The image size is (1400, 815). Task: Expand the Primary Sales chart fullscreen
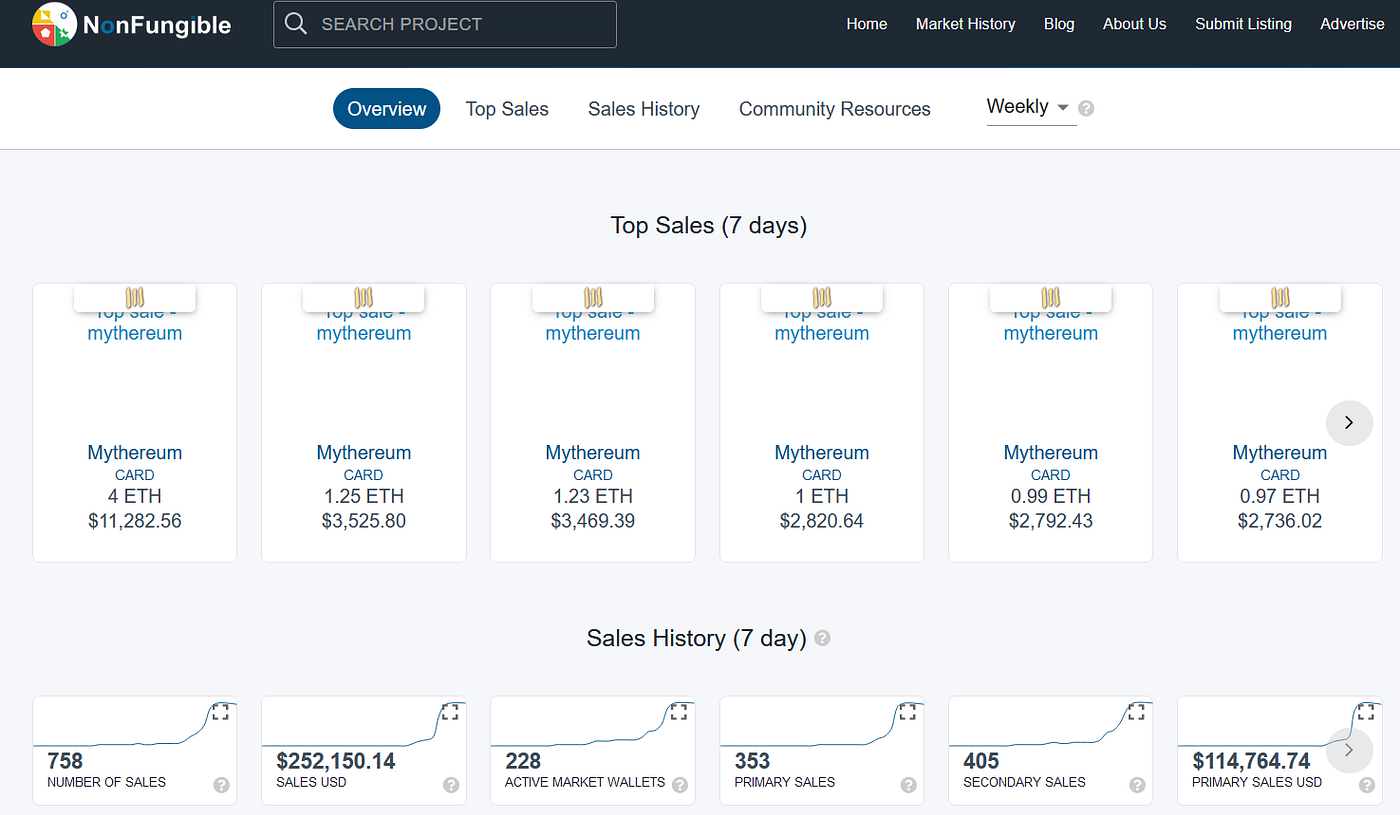pos(908,712)
